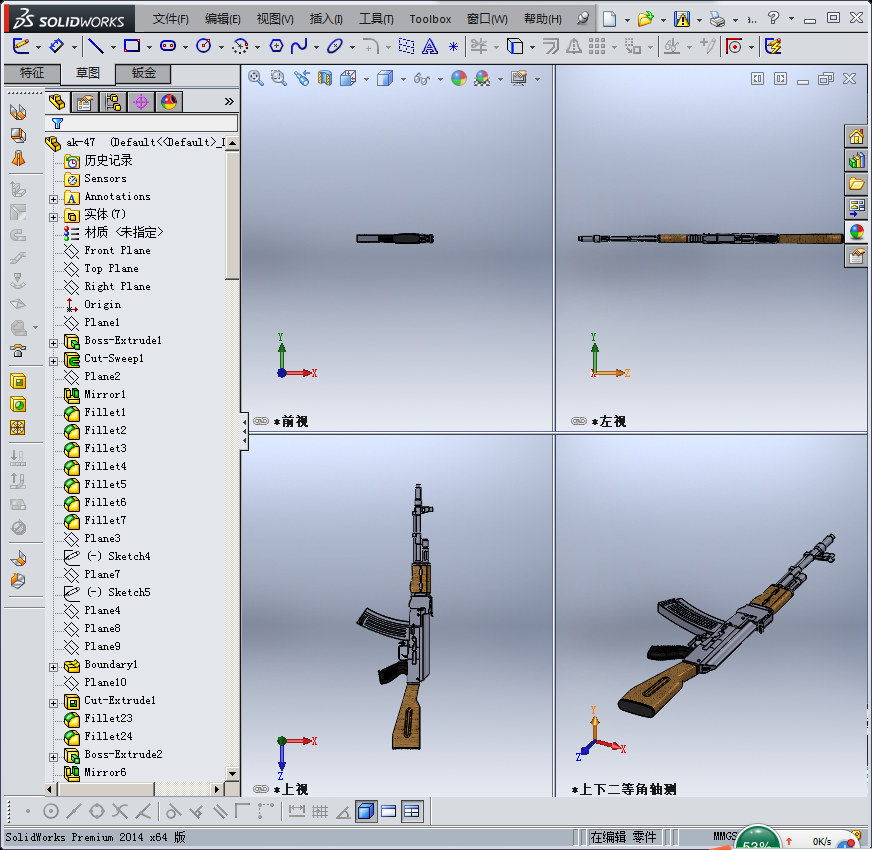Select the Zoom to Fit magnifier

(256, 79)
